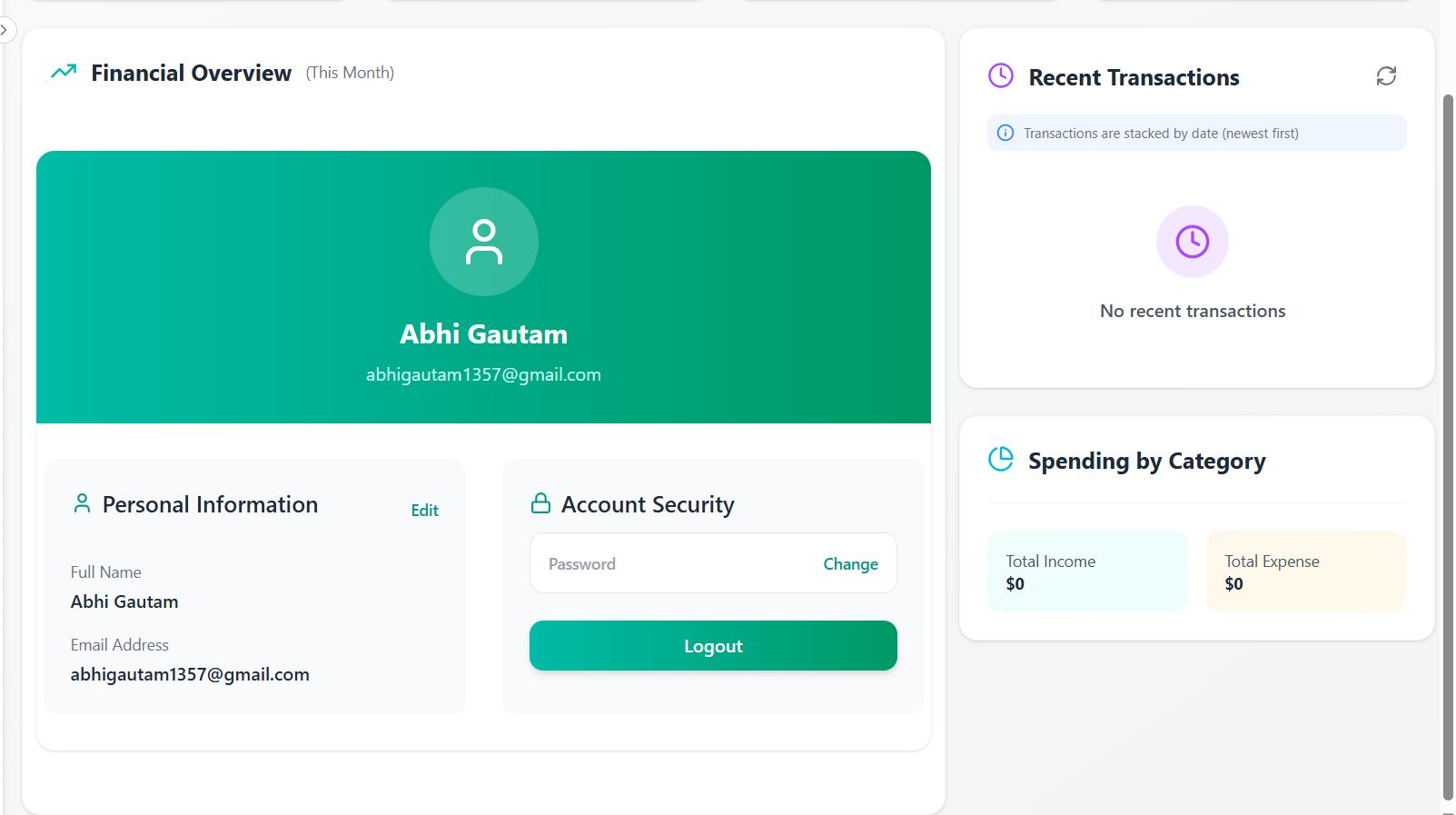Change the account password
This screenshot has height=815, width=1456.
click(x=850, y=564)
